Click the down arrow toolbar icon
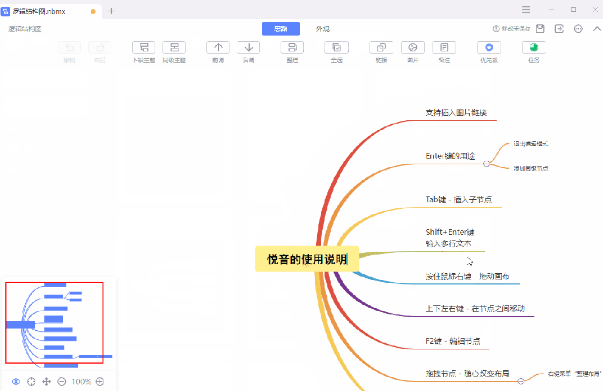The width and height of the screenshot is (603, 391). 249,48
